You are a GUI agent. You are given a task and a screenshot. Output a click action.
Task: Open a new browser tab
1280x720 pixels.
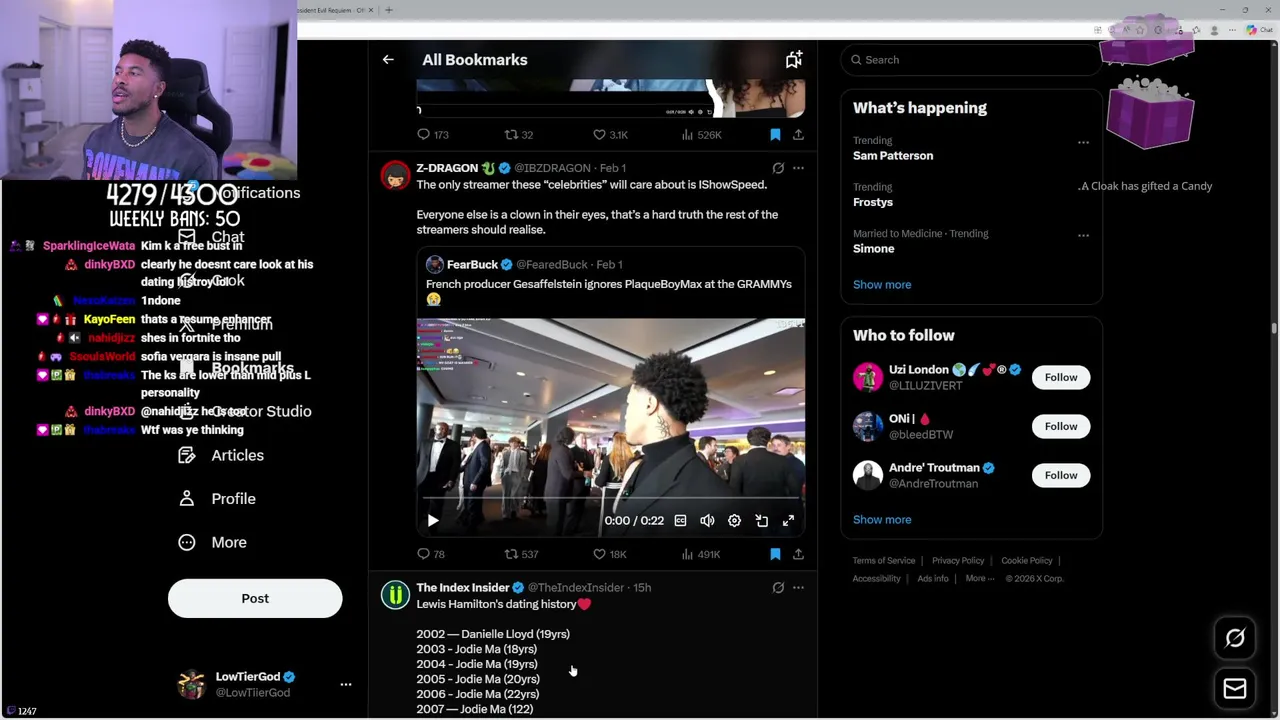[389, 10]
